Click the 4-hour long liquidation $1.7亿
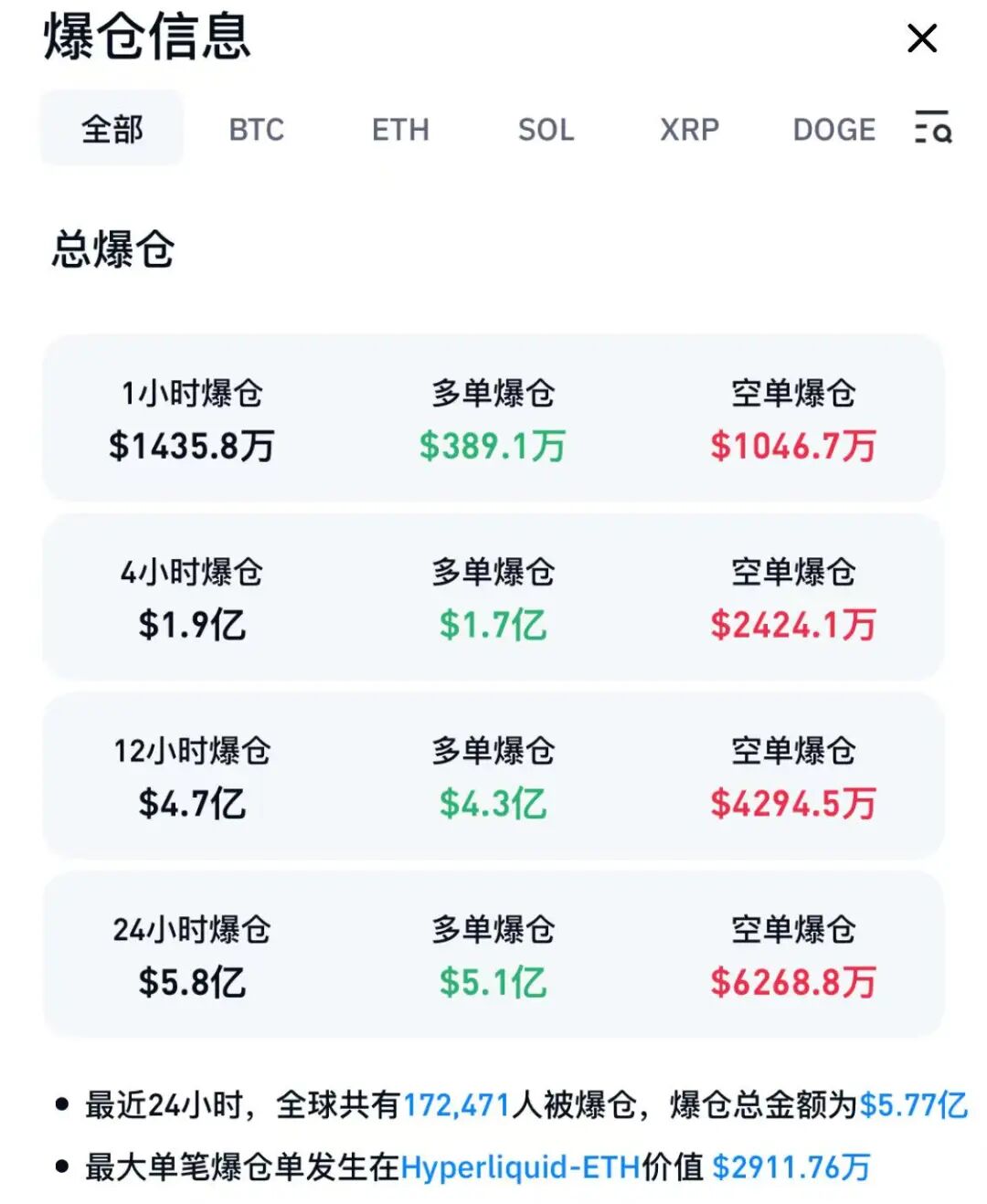This screenshot has width=987, height=1204. coord(493,625)
